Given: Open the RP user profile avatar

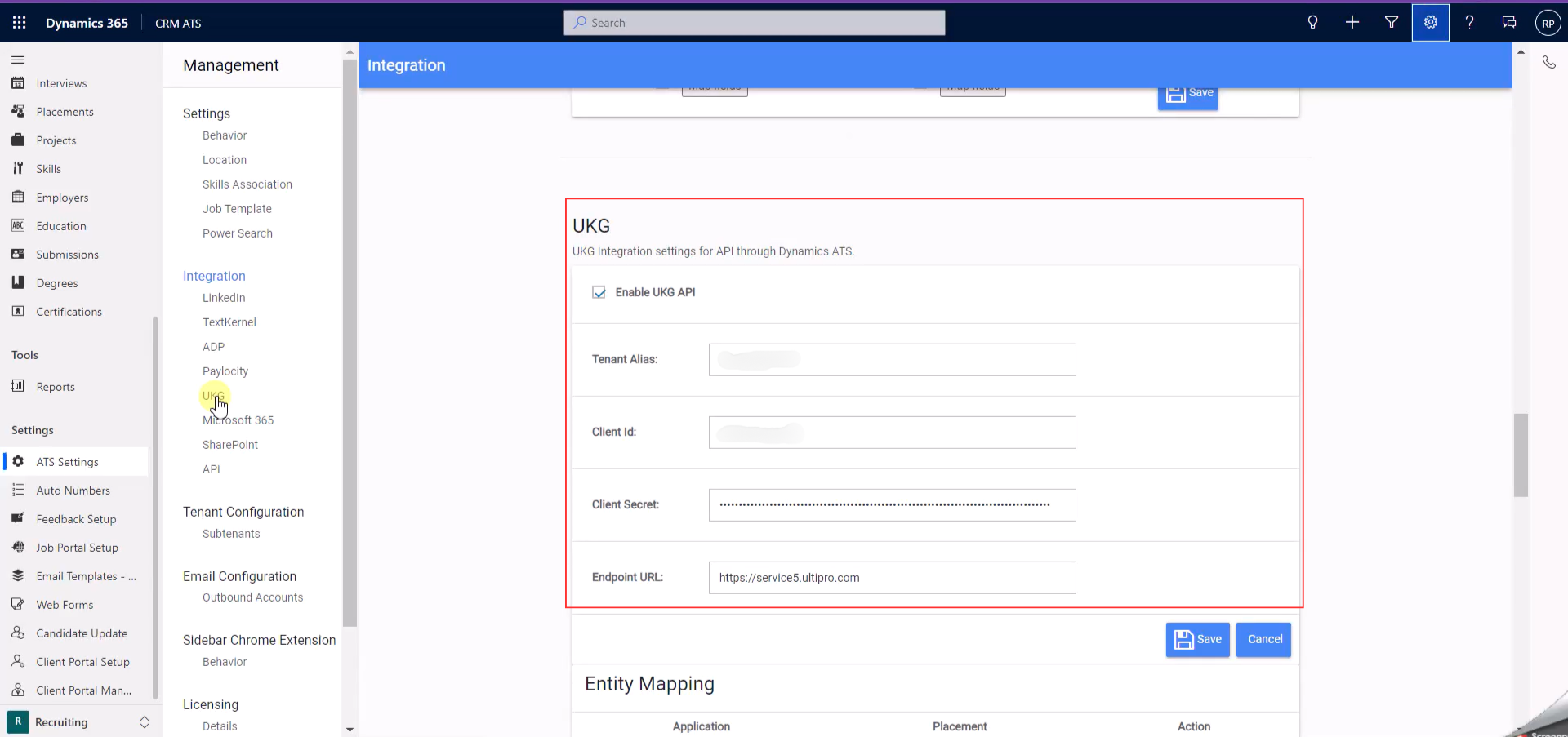Looking at the screenshot, I should 1548,23.
